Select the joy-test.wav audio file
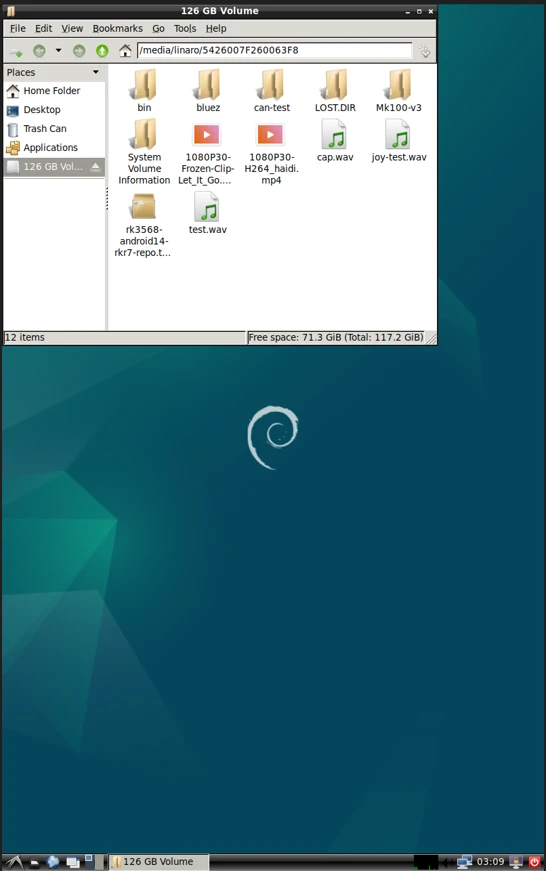The height and width of the screenshot is (871, 546). (x=399, y=141)
